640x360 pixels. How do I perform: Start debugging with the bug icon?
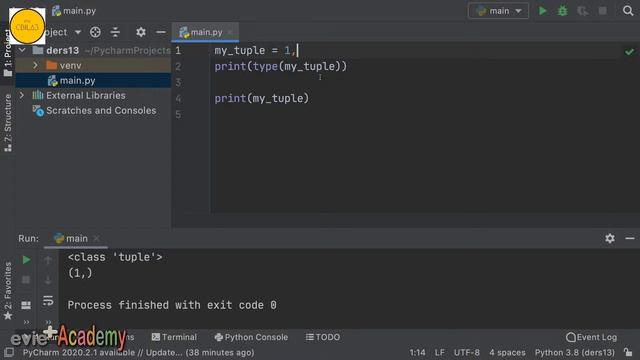pos(562,11)
